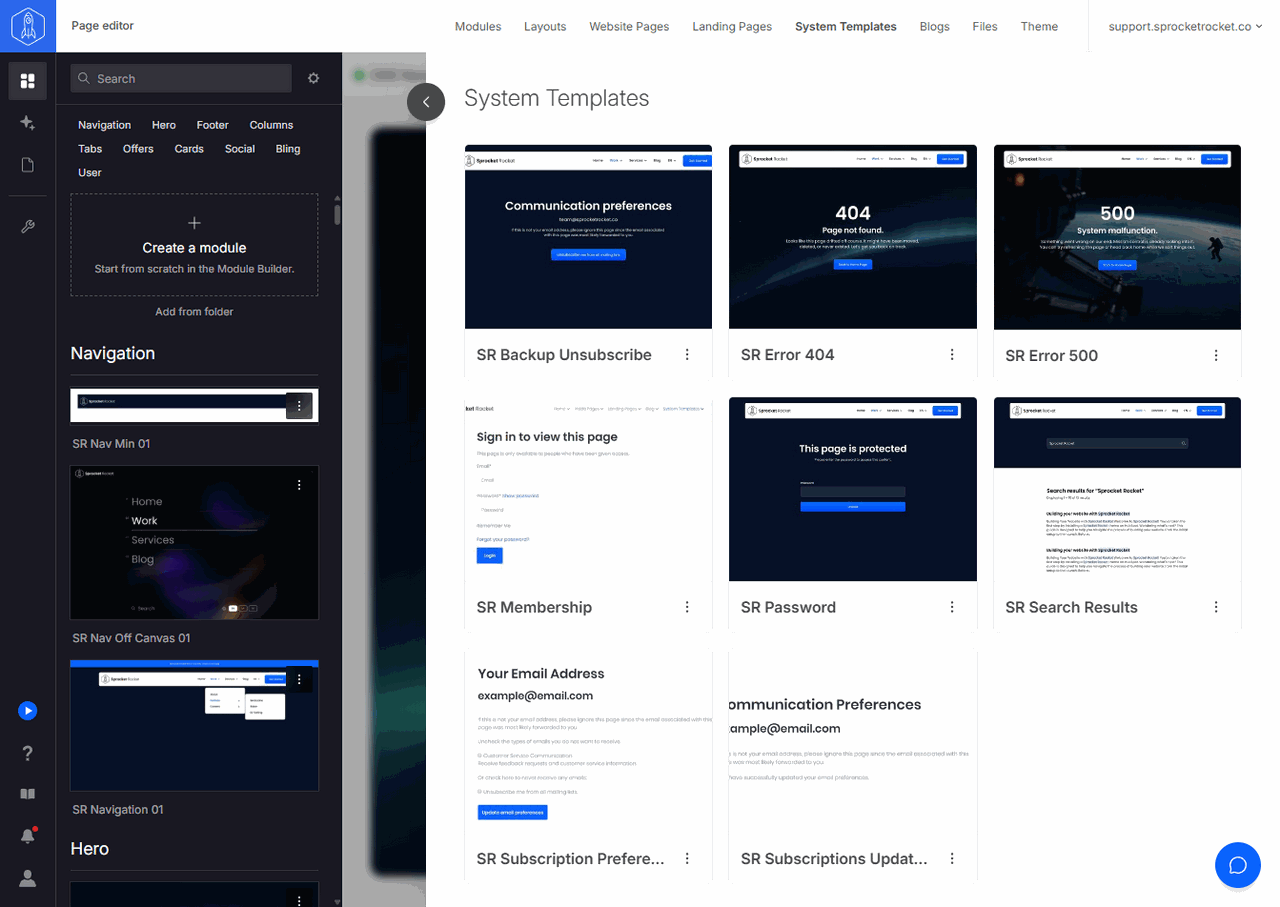Open the user profile icon
1280x907 pixels.
(28, 878)
